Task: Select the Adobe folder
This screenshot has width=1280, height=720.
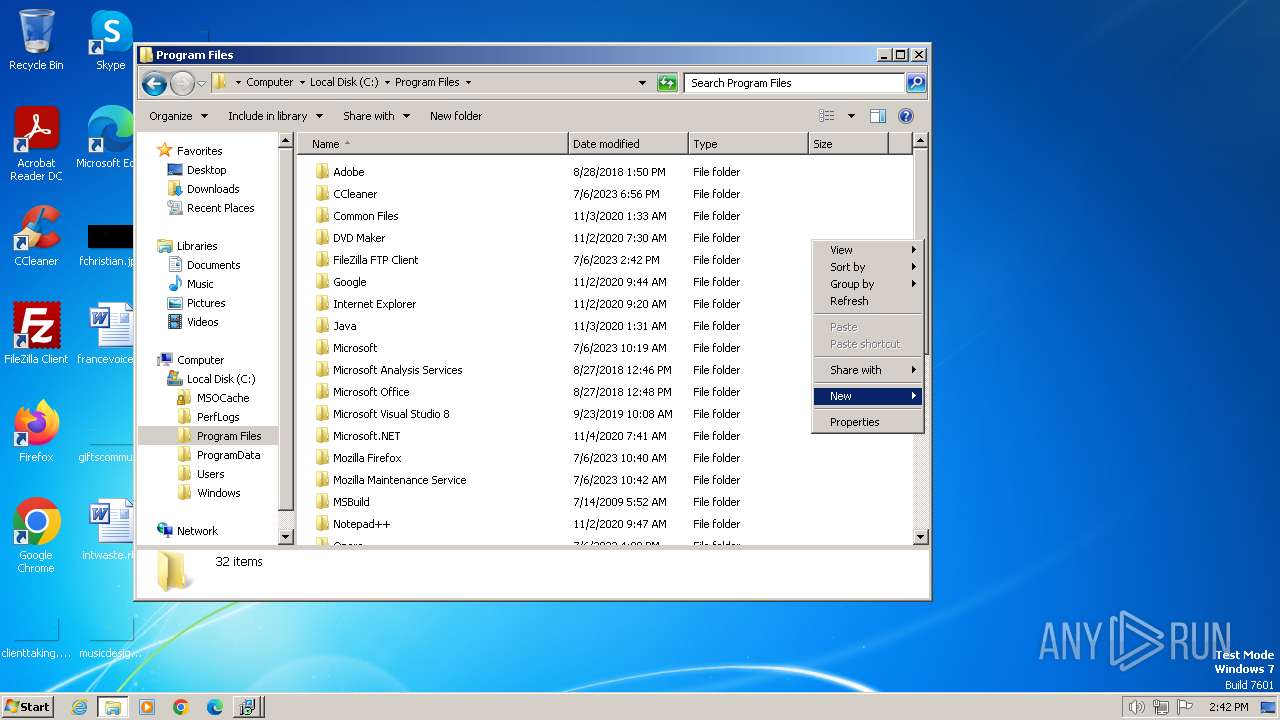Action: 348,172
